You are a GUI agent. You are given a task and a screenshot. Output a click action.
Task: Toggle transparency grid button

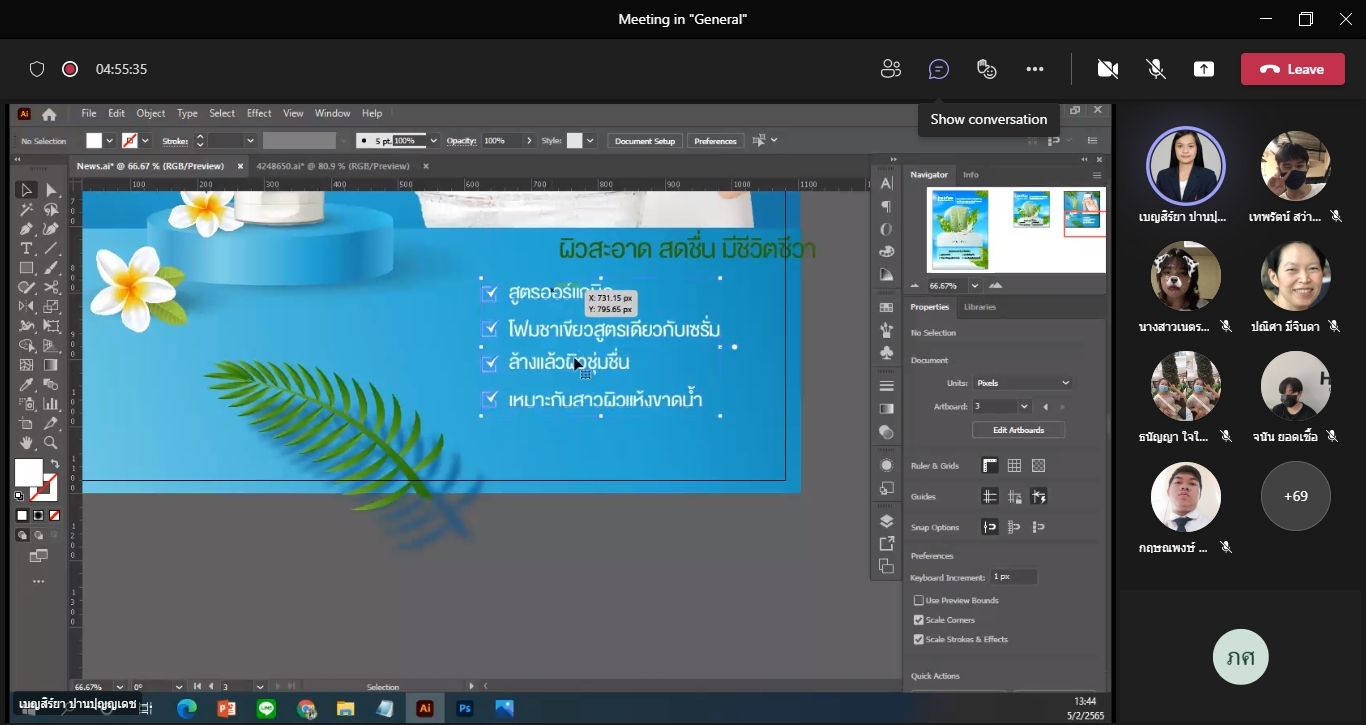(1038, 465)
